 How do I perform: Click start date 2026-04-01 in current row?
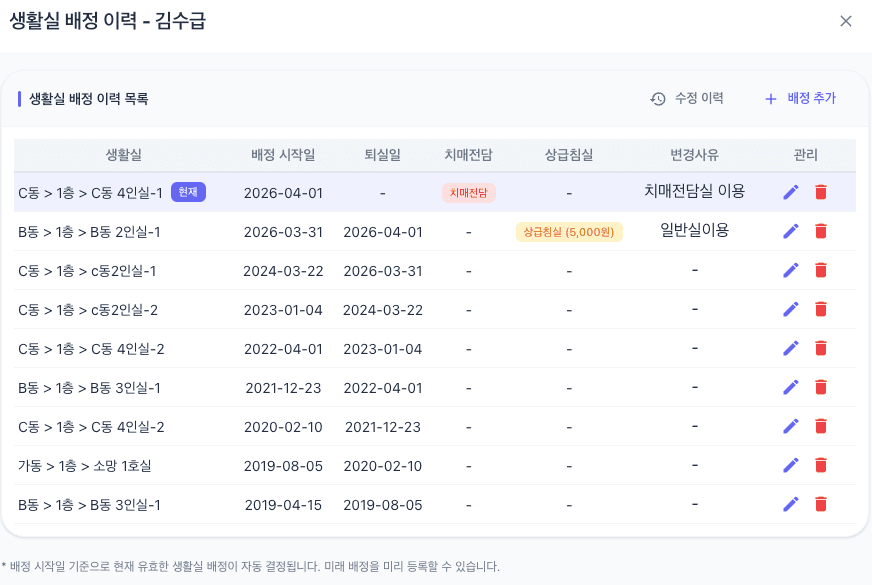point(283,193)
